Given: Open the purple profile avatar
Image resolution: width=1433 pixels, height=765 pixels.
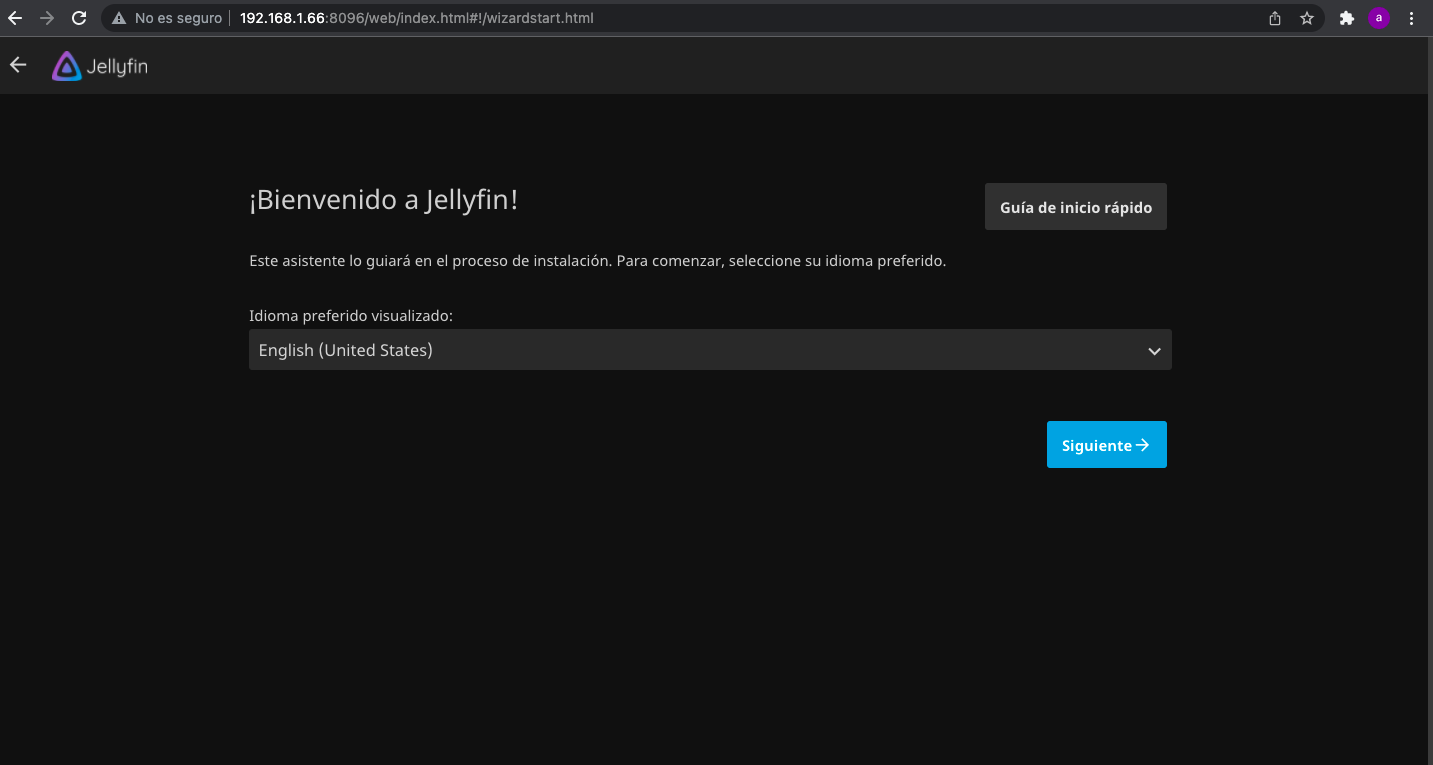Looking at the screenshot, I should point(1379,18).
